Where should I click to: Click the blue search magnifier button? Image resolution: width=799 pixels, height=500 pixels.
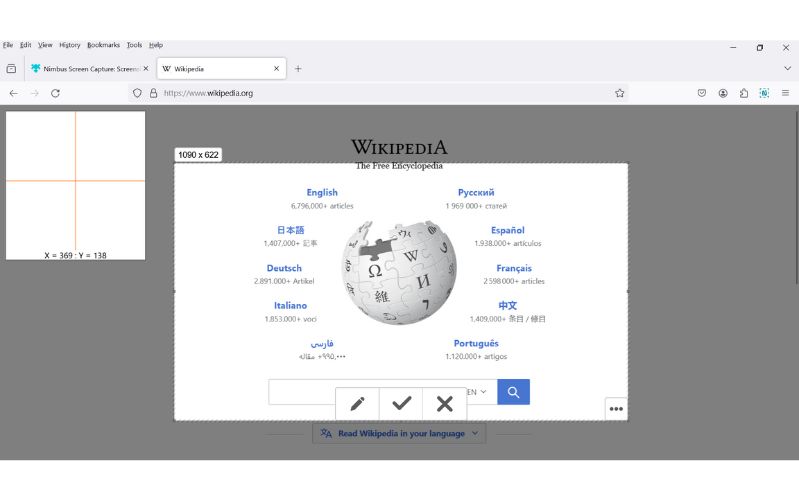coord(513,392)
